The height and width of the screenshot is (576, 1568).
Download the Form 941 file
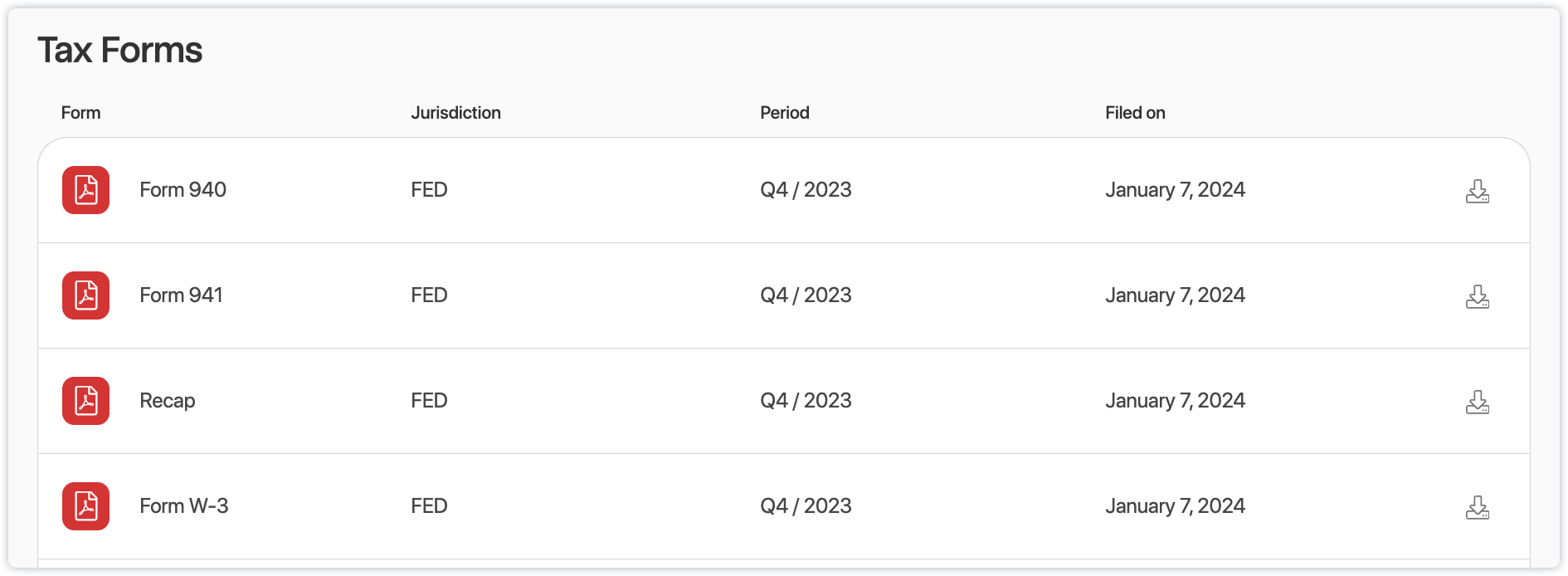1477,296
